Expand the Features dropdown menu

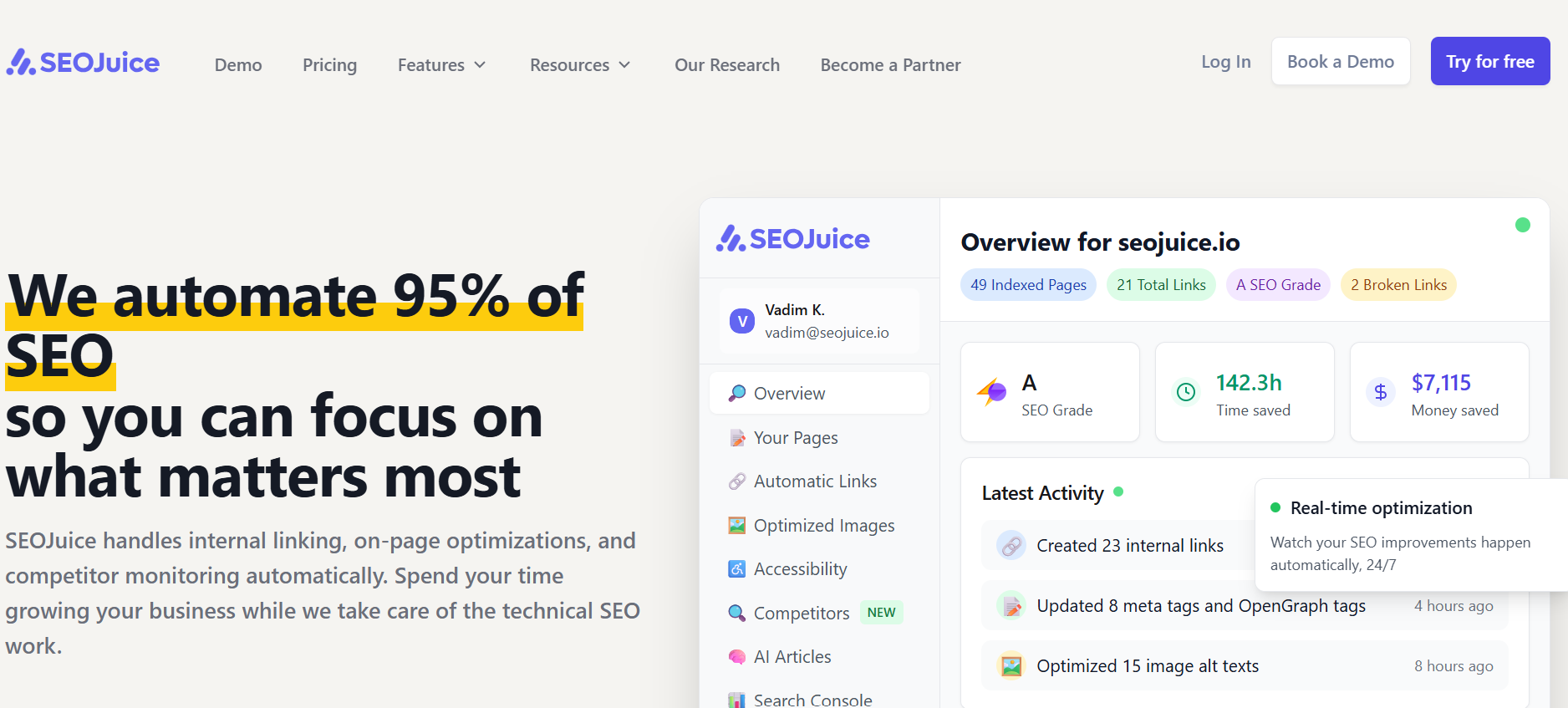point(441,65)
